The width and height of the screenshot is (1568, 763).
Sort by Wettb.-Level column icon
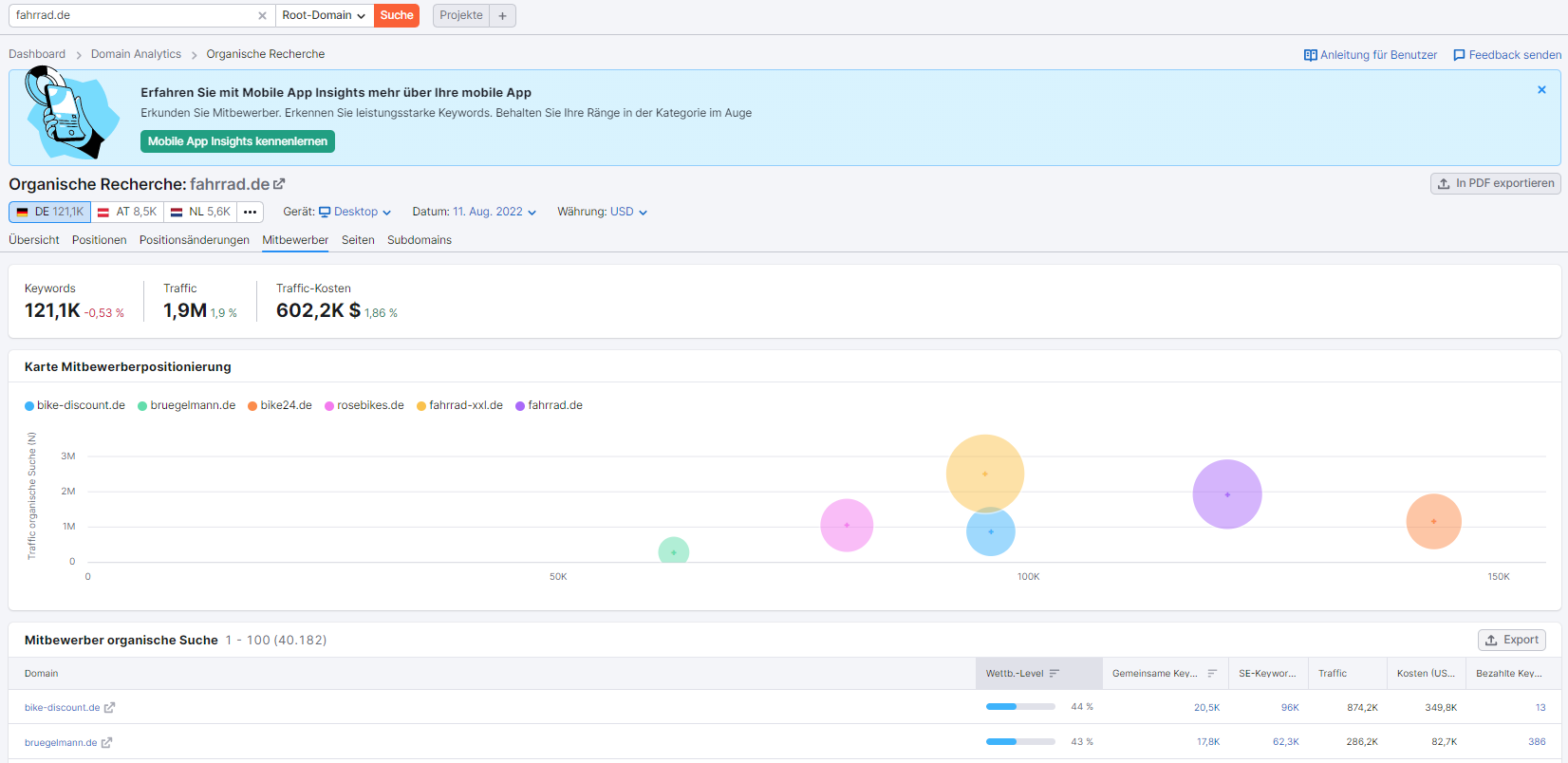pyautogui.click(x=1055, y=674)
